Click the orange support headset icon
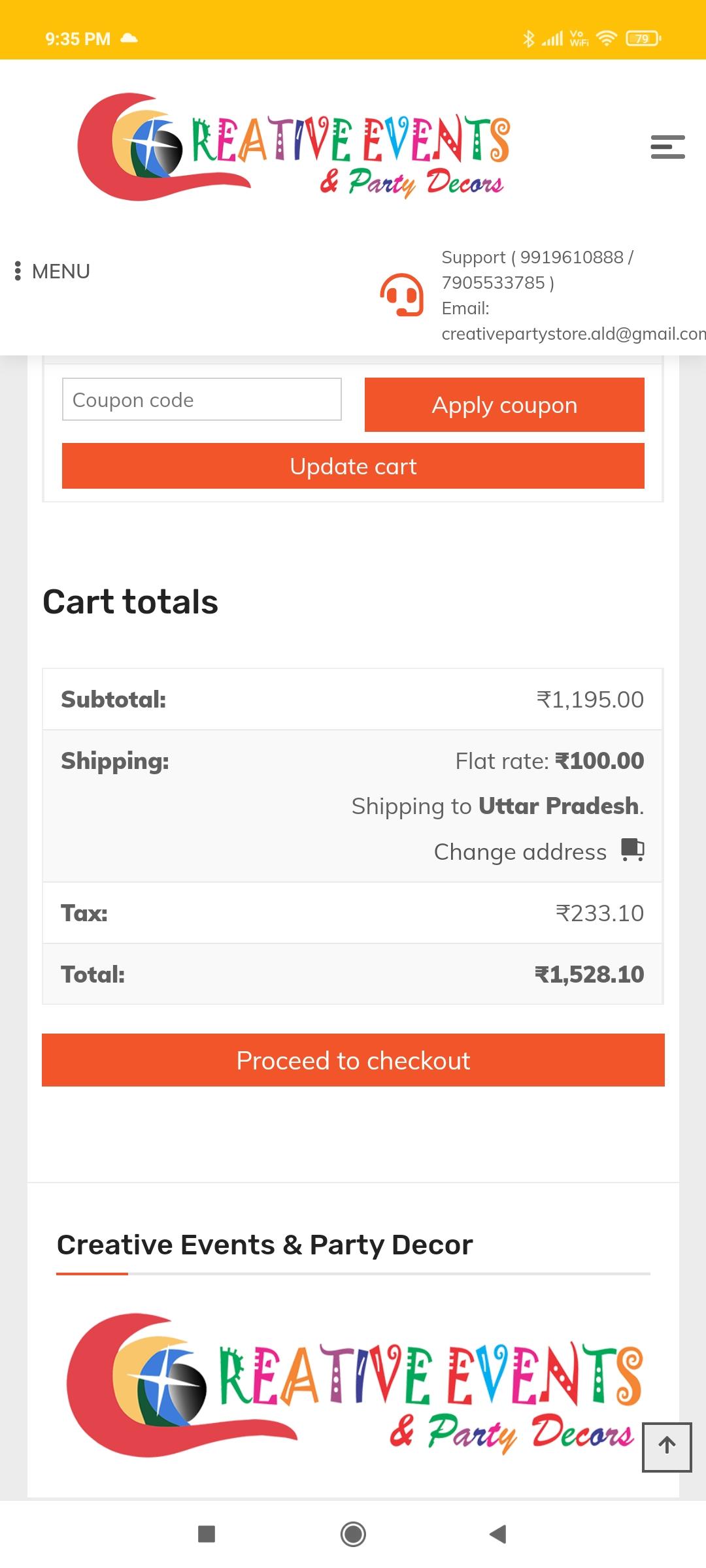 (x=402, y=295)
